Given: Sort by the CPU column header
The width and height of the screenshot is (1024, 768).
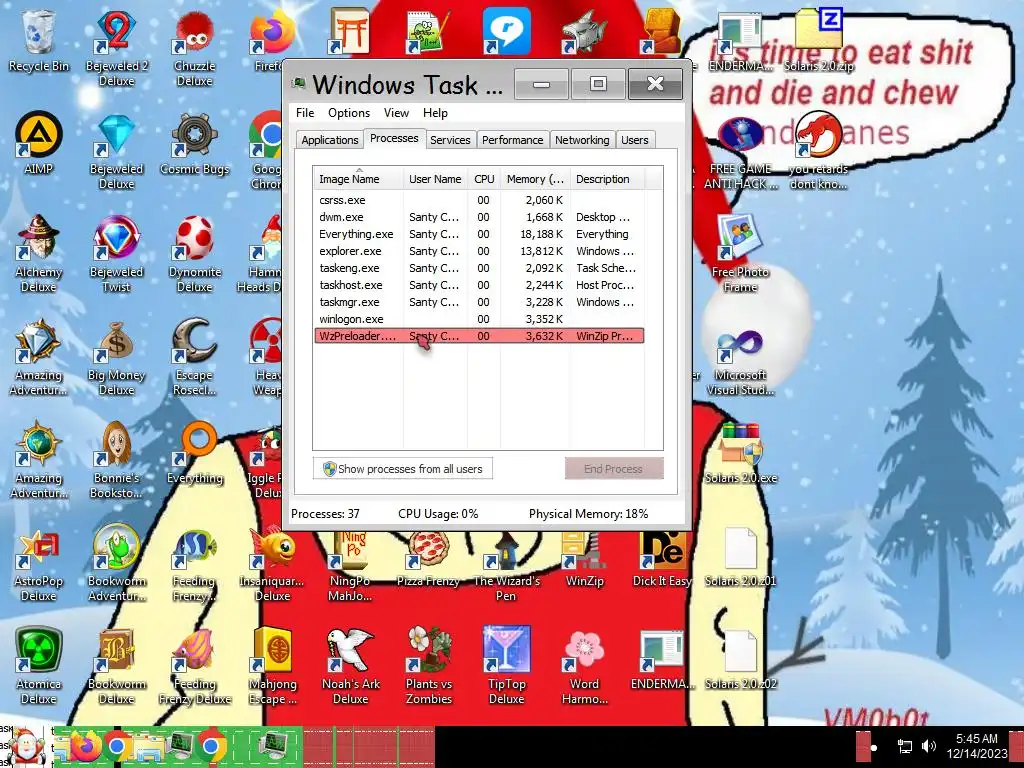Looking at the screenshot, I should point(484,179).
